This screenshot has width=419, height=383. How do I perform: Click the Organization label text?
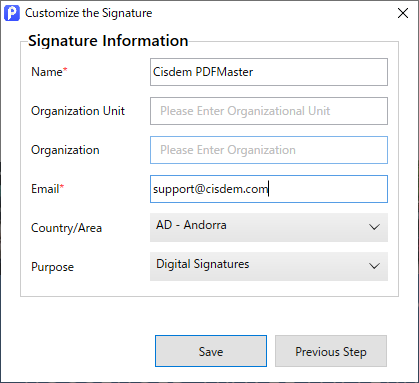point(65,150)
